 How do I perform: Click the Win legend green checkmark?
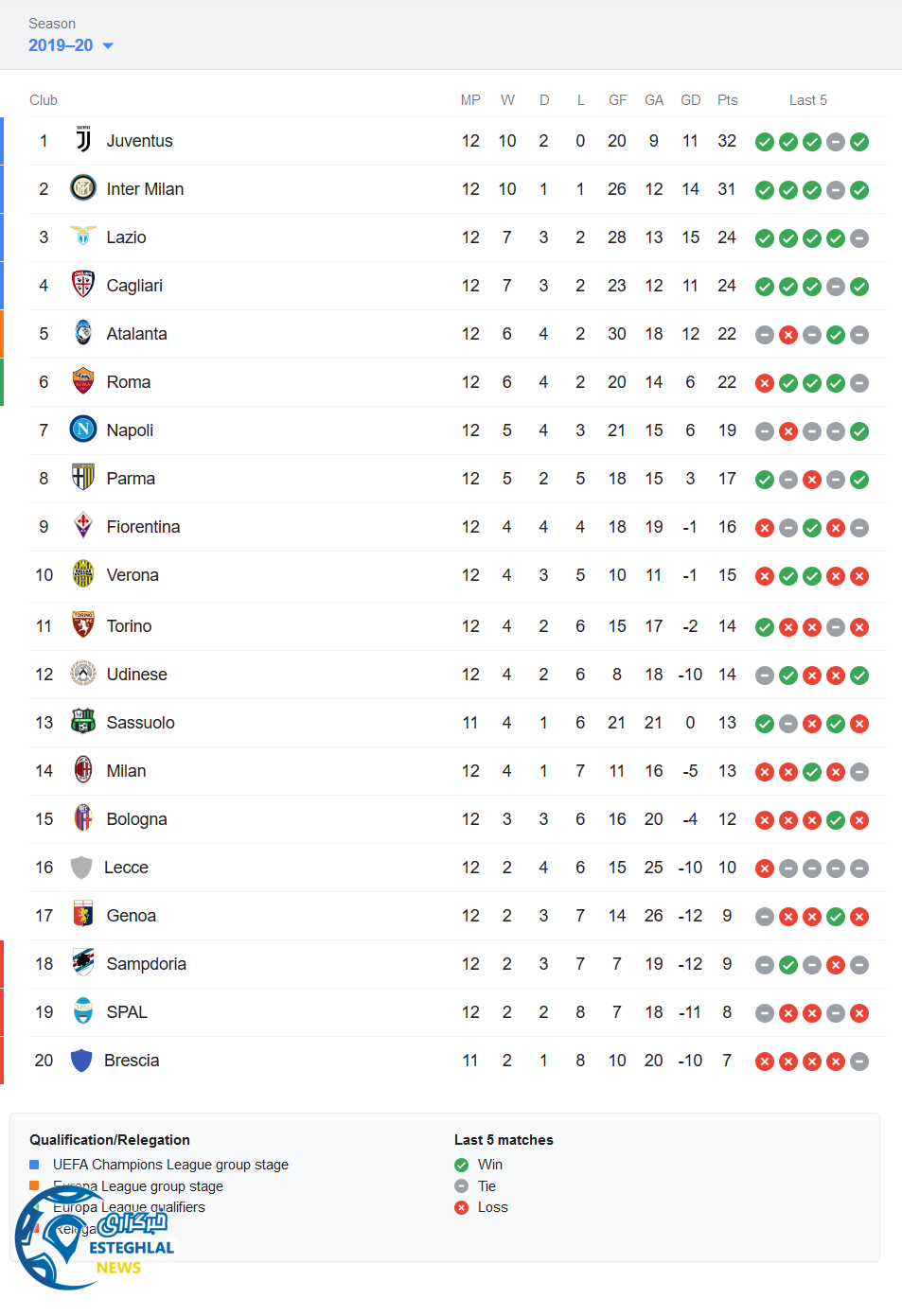click(x=462, y=1165)
